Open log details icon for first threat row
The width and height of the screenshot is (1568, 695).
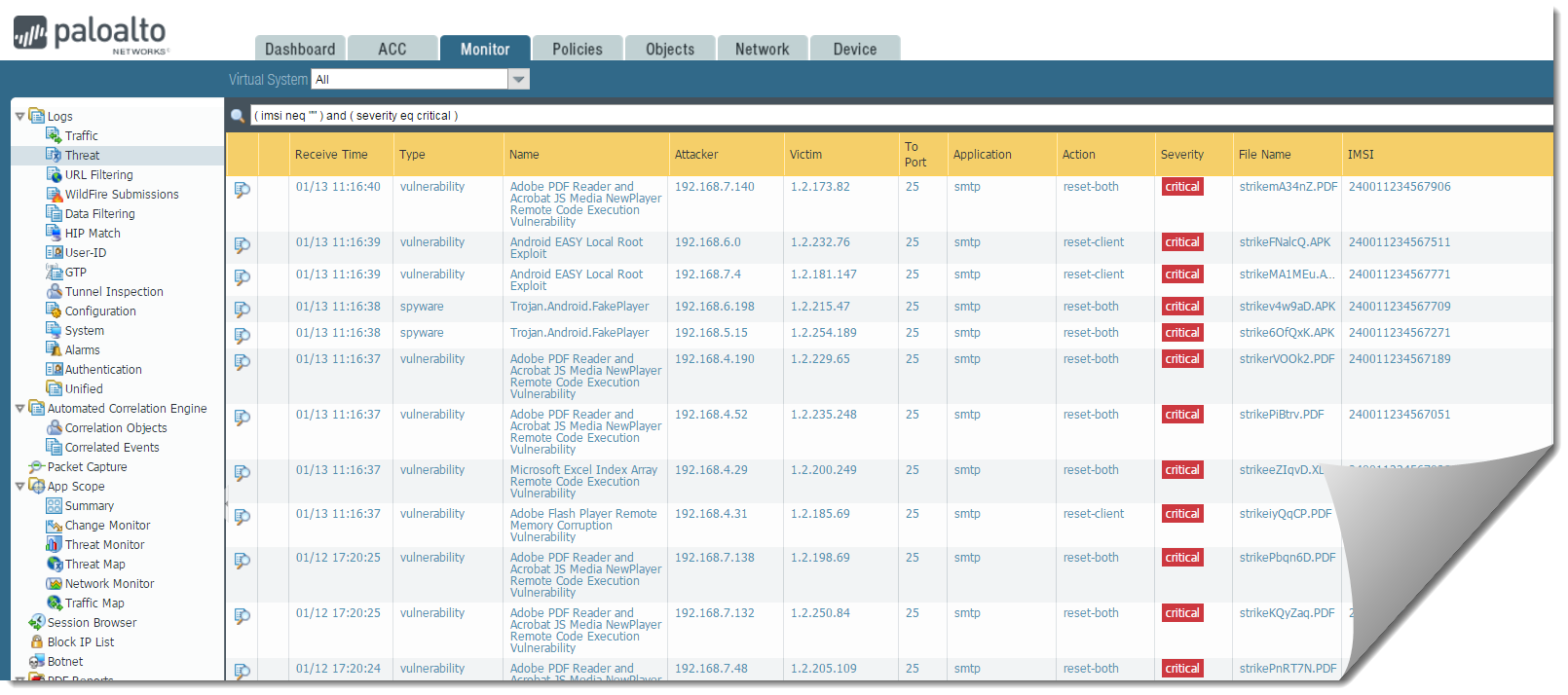243,190
